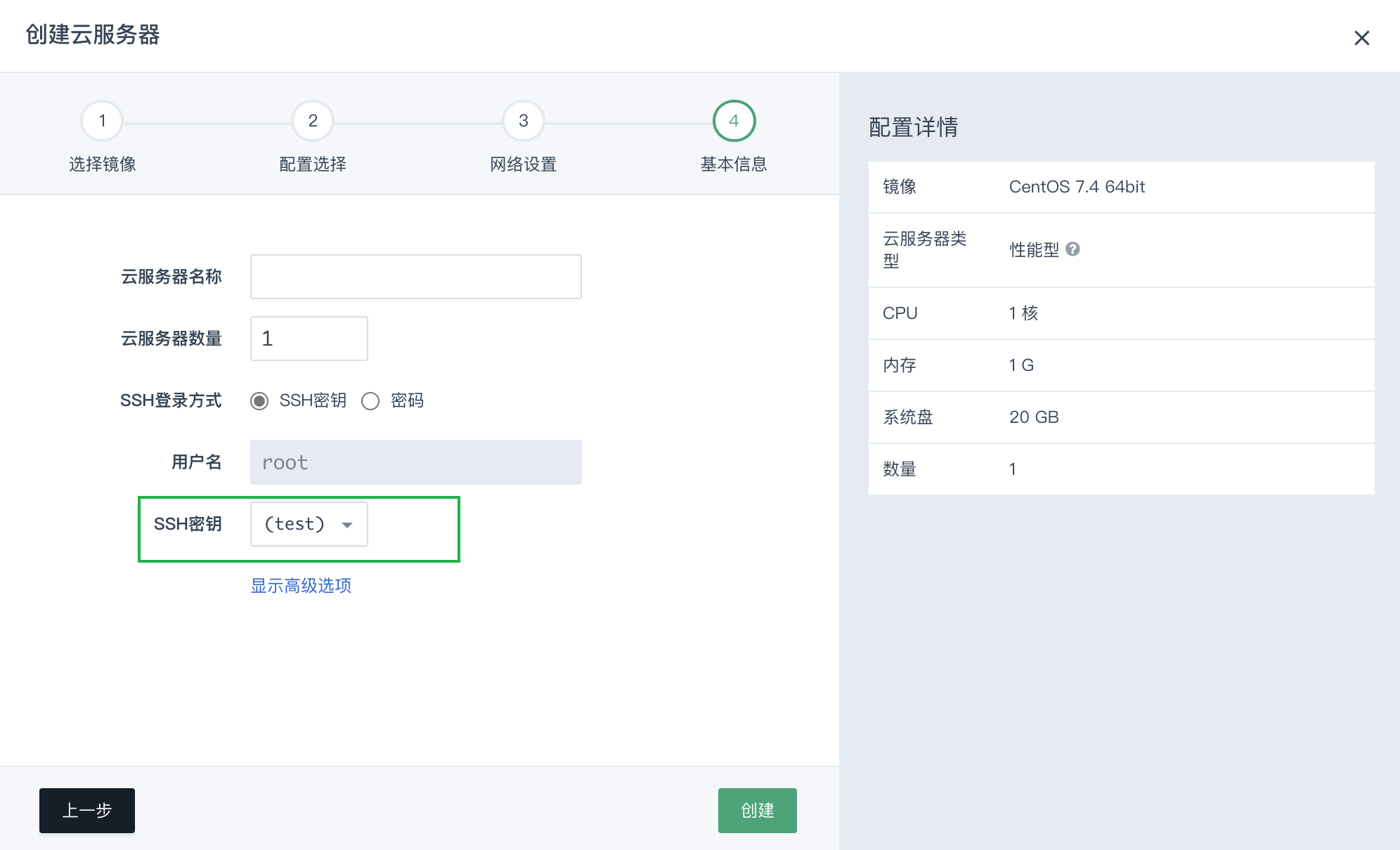
Task: Click 显示高级选项 to show advanced options
Action: pyautogui.click(x=300, y=585)
